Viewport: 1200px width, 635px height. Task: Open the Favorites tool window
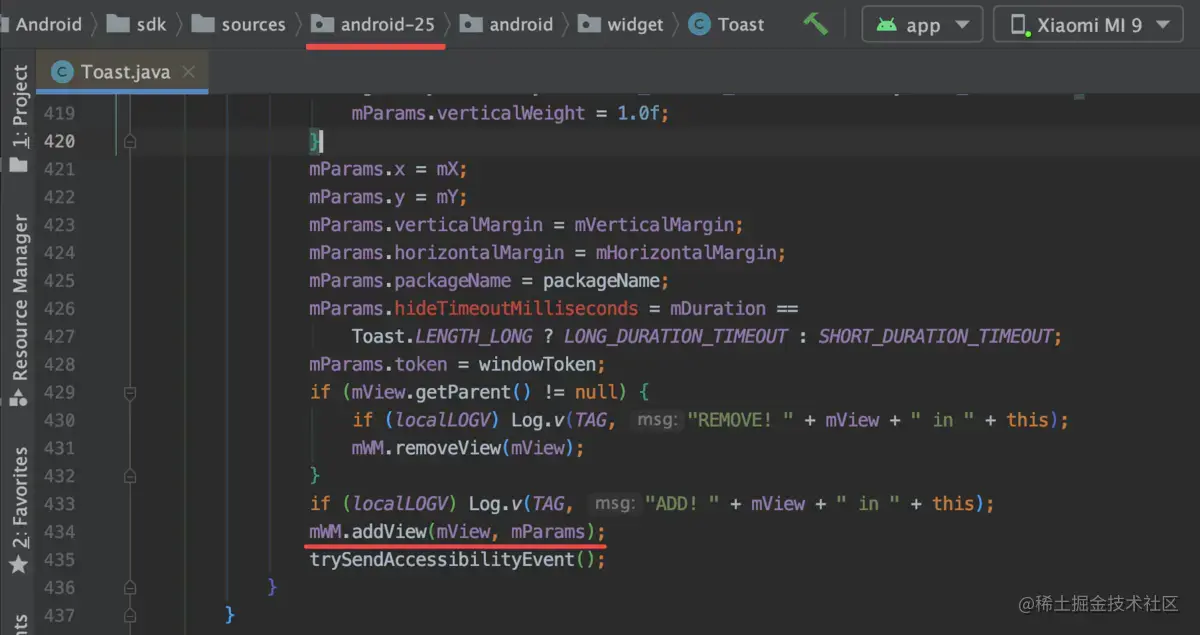coord(19,509)
